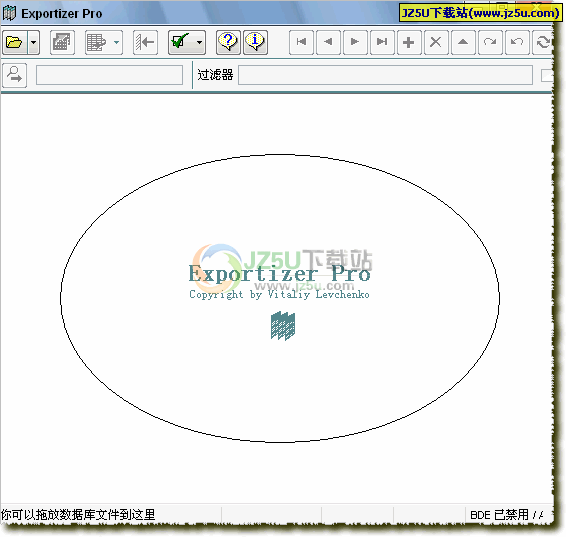The height and width of the screenshot is (537, 566).
Task: Focus the search text field
Action: (x=109, y=75)
